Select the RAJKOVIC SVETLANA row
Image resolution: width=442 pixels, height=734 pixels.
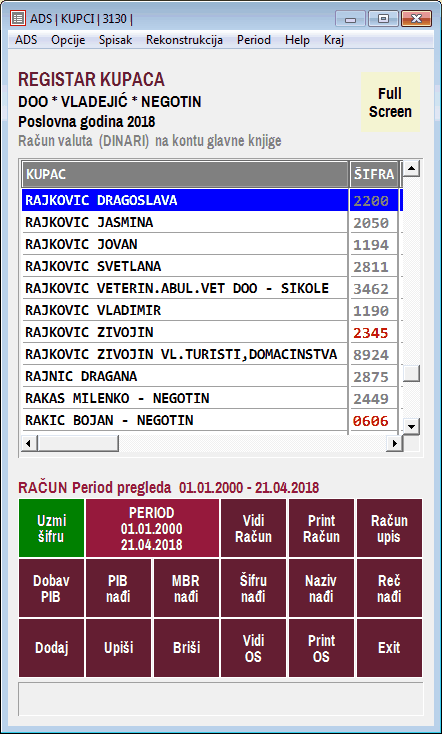pos(210,266)
